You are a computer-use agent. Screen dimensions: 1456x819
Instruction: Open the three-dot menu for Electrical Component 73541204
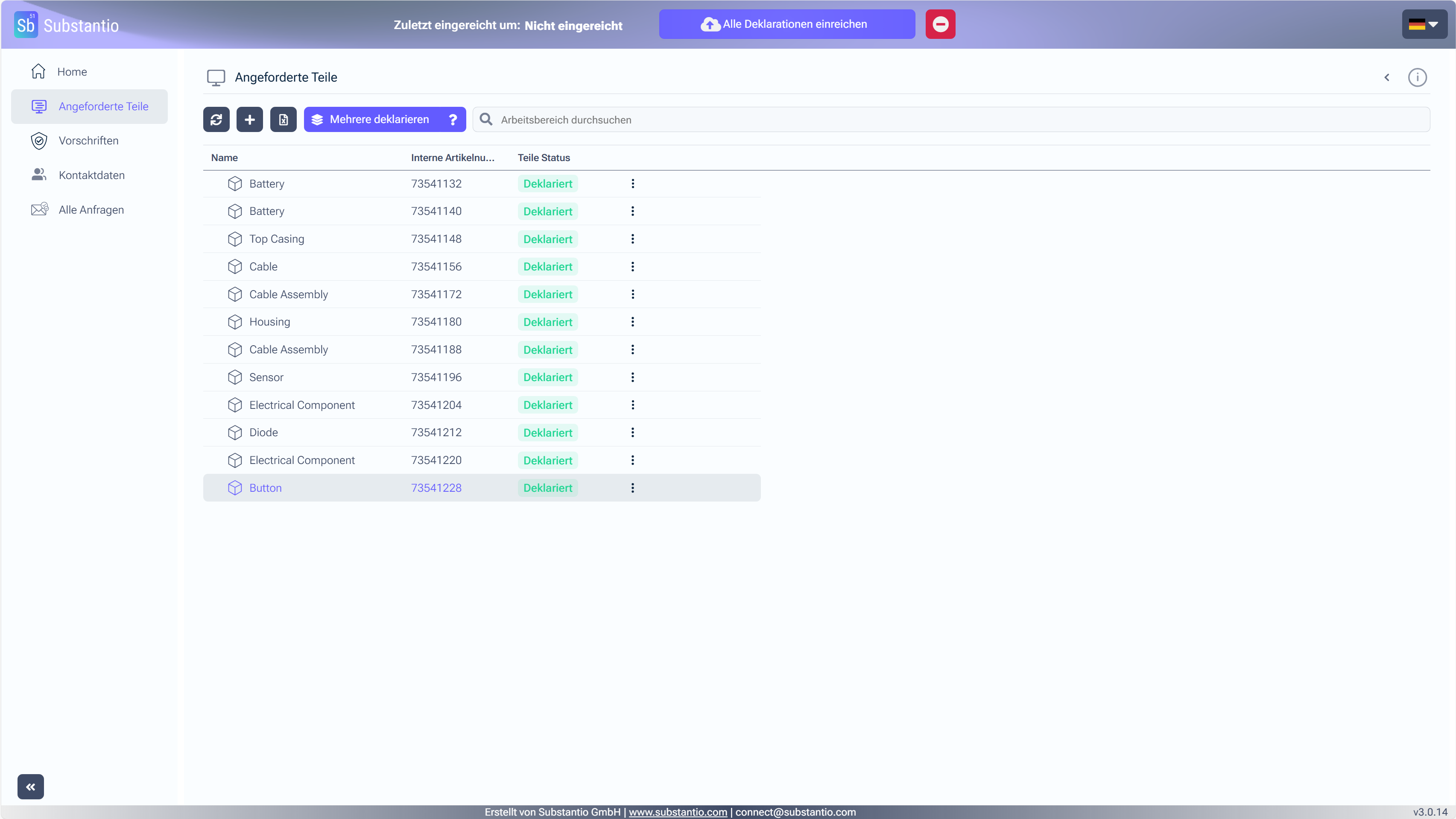tap(632, 405)
